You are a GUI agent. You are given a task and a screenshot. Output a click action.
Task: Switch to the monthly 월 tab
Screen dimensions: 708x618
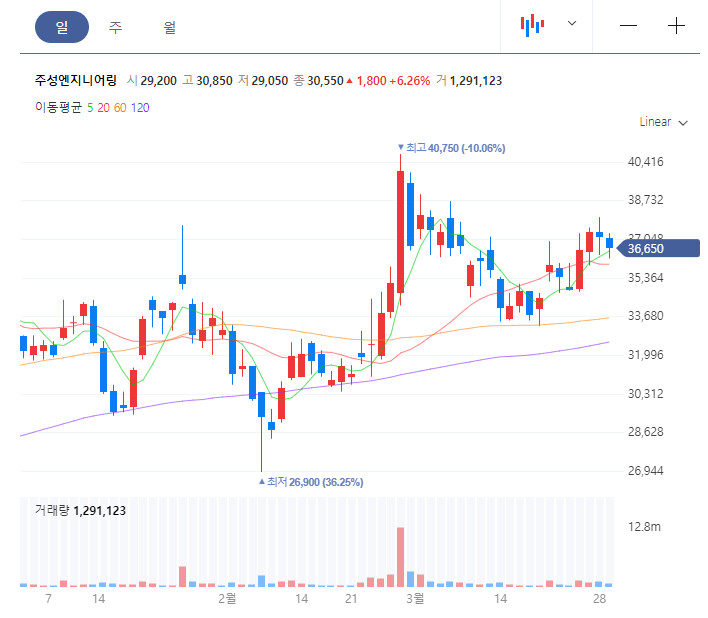[170, 27]
